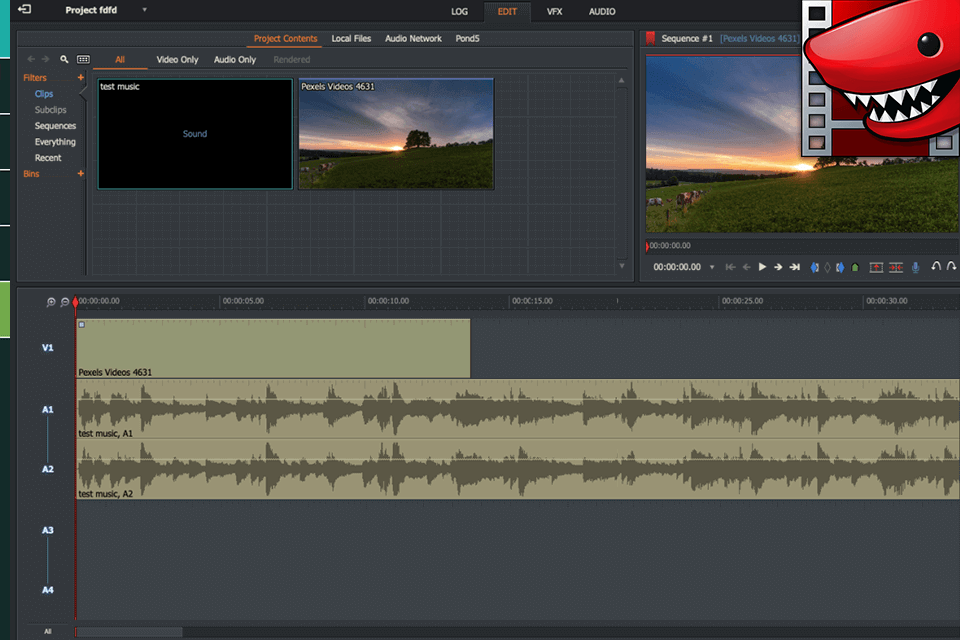Select Subclips in the Filters list
This screenshot has width=960, height=640.
point(50,110)
